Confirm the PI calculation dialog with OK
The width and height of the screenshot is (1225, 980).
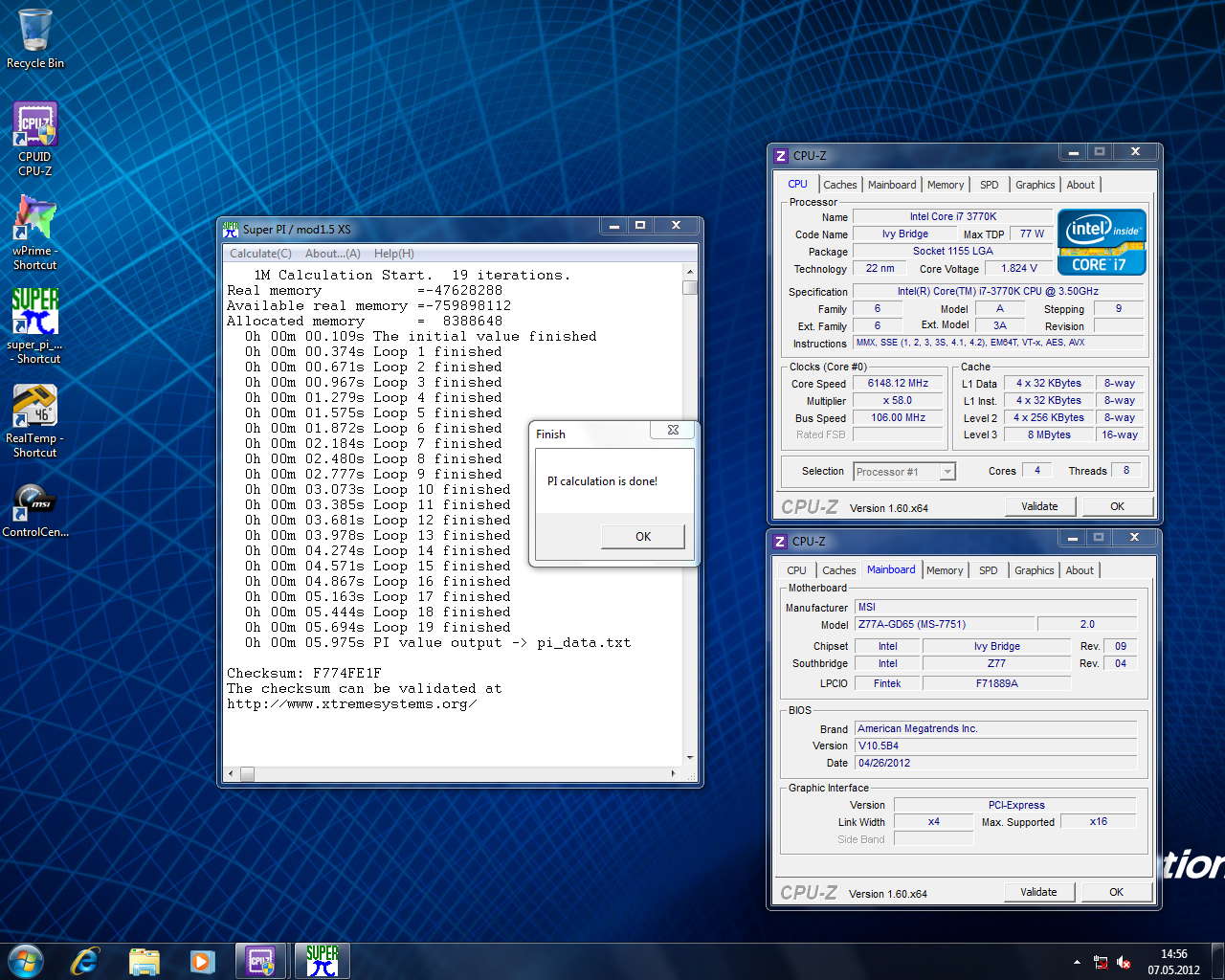[x=643, y=537]
